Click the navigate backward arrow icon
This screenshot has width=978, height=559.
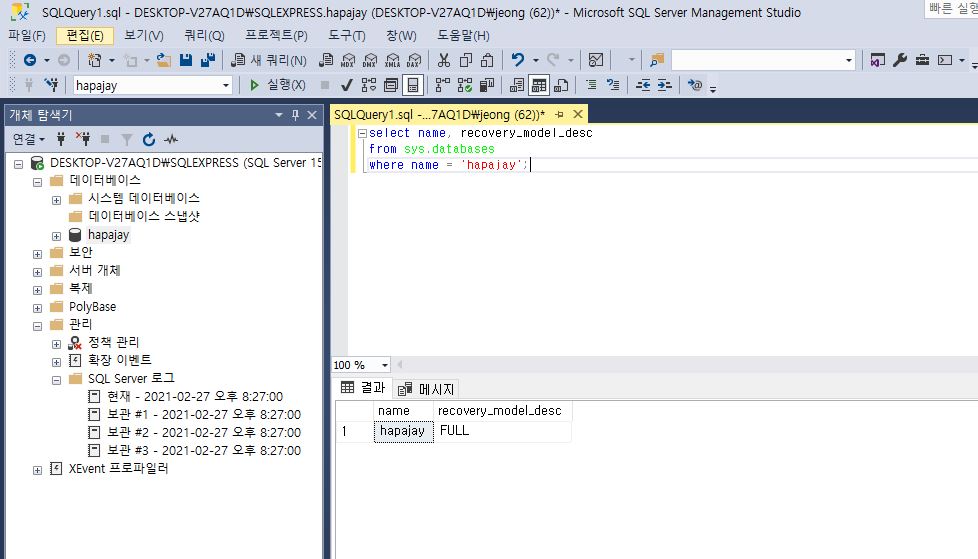click(x=29, y=60)
